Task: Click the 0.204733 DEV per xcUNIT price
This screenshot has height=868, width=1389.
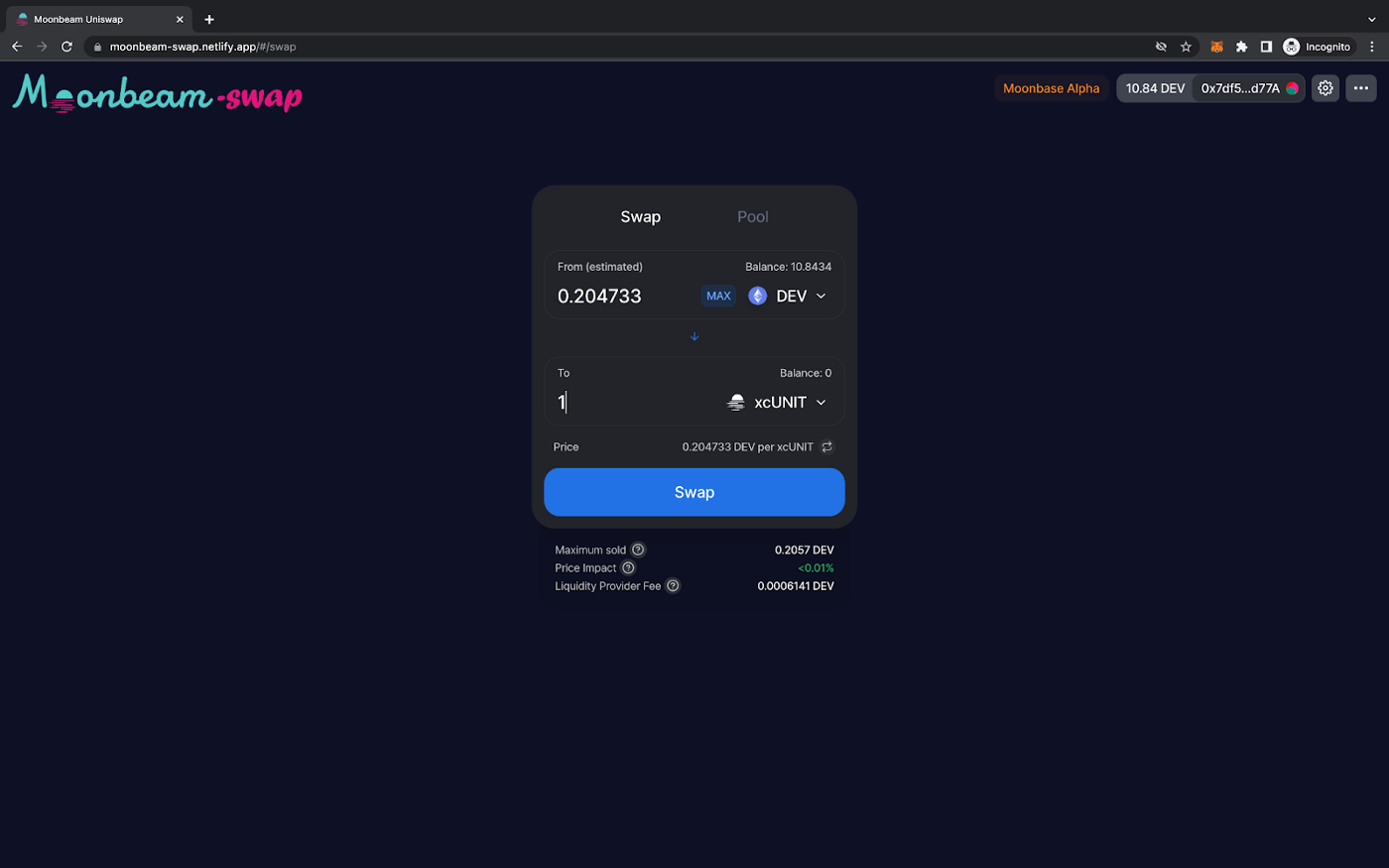Action: pos(748,446)
